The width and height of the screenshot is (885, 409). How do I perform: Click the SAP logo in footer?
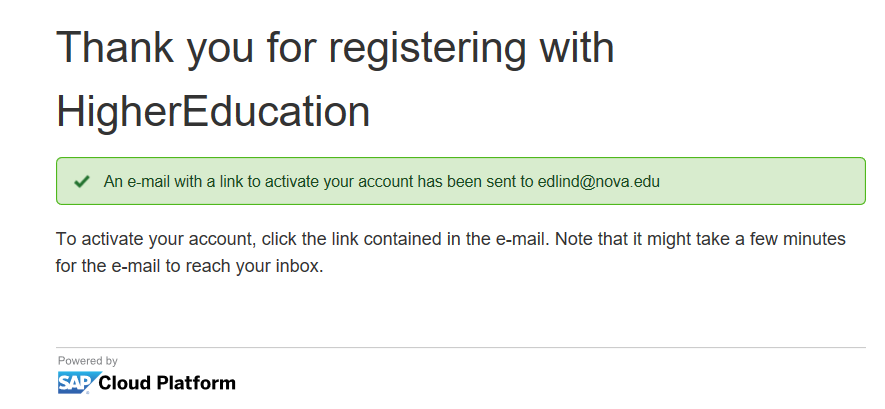(x=77, y=382)
